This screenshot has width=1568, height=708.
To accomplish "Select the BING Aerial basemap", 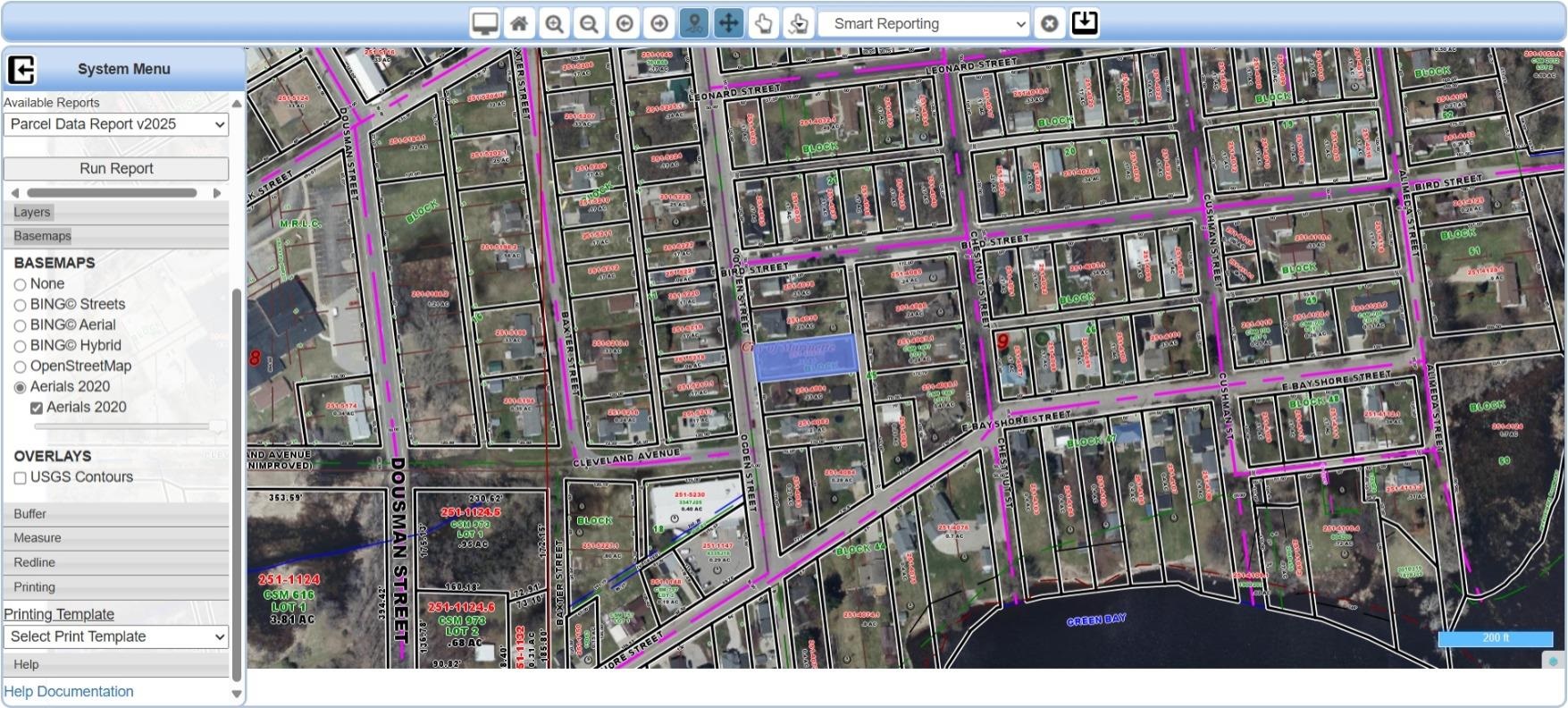I will pyautogui.click(x=20, y=325).
